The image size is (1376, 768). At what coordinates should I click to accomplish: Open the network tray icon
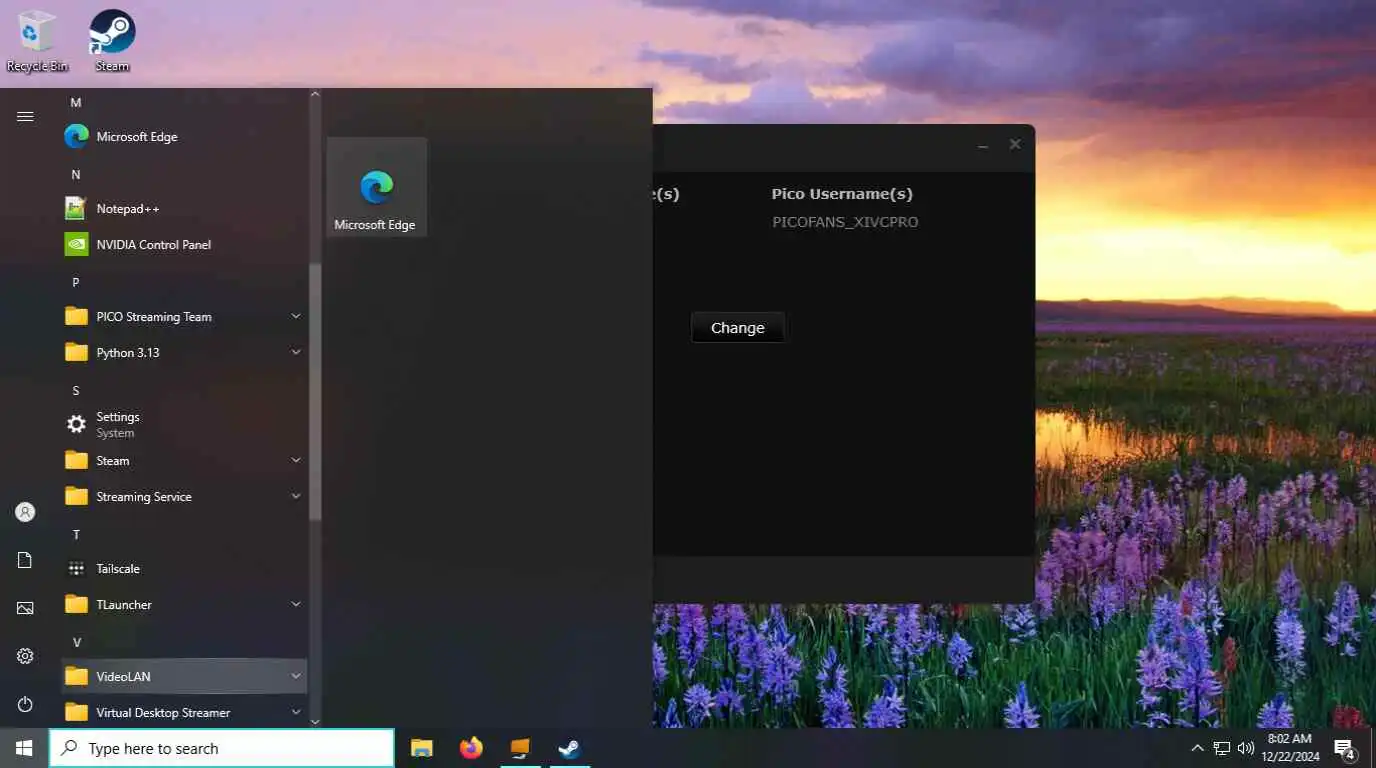(1222, 748)
